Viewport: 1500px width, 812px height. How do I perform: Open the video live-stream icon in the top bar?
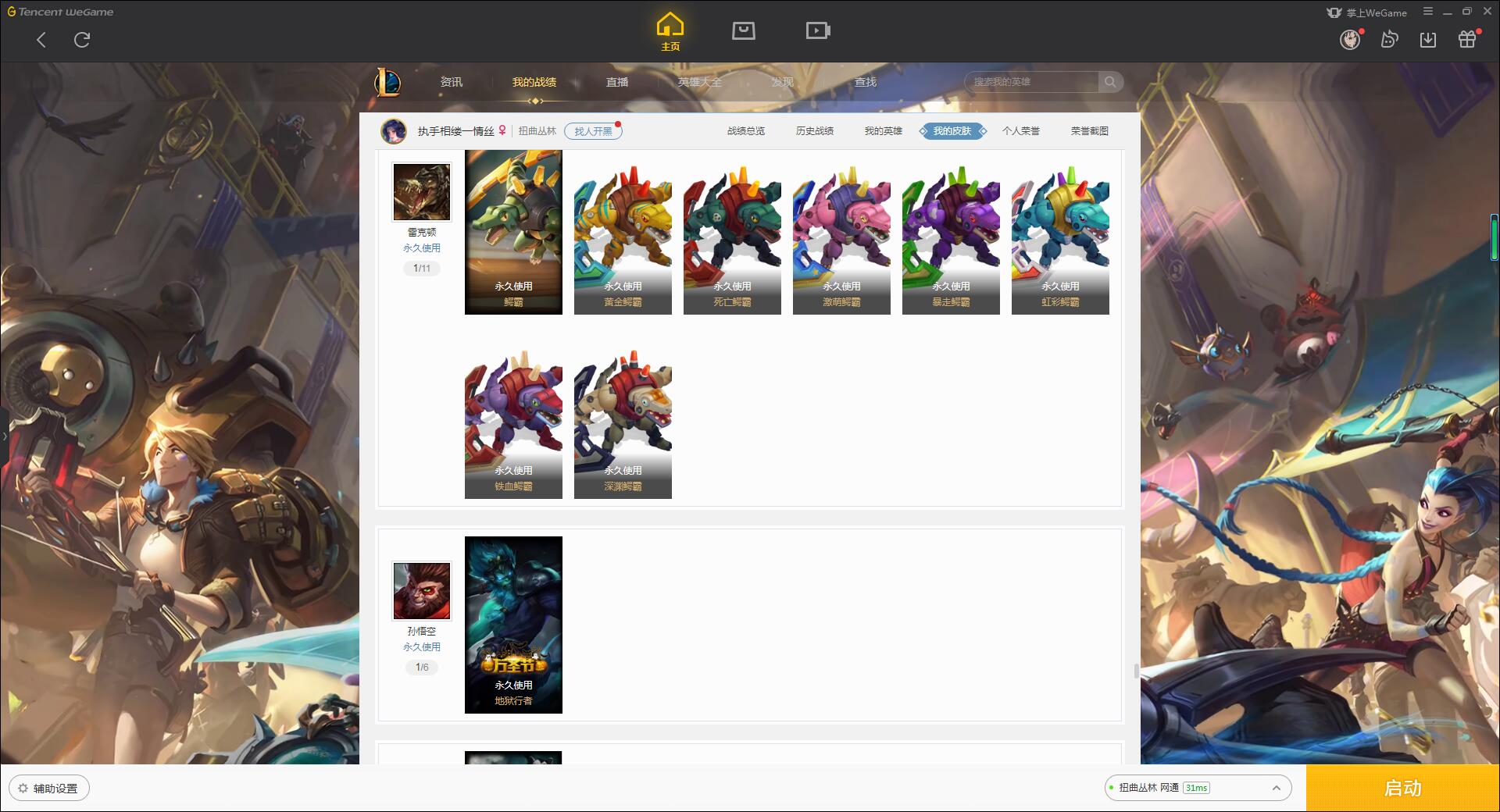point(818,30)
